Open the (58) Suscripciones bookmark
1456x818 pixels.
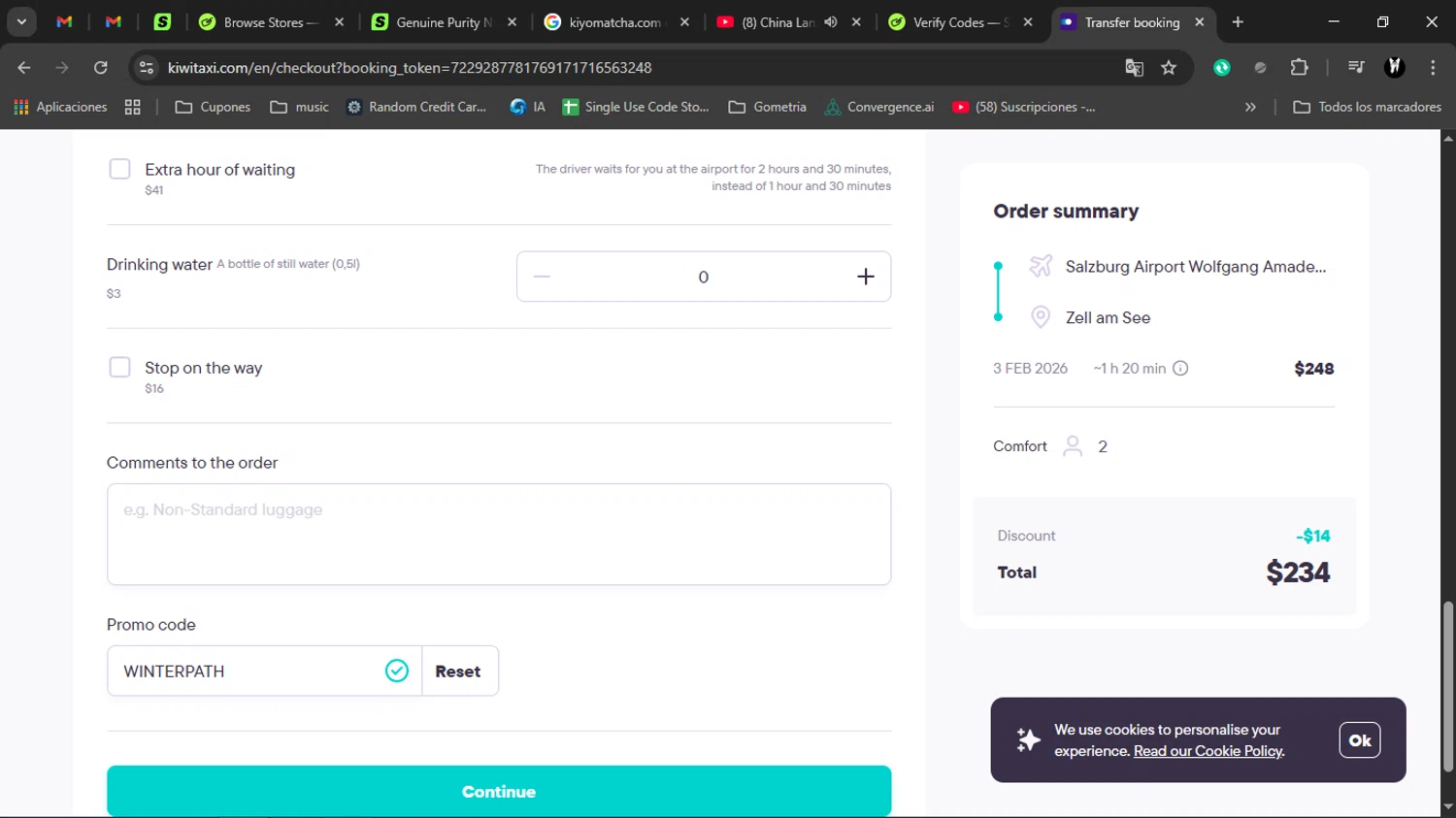(x=1024, y=107)
